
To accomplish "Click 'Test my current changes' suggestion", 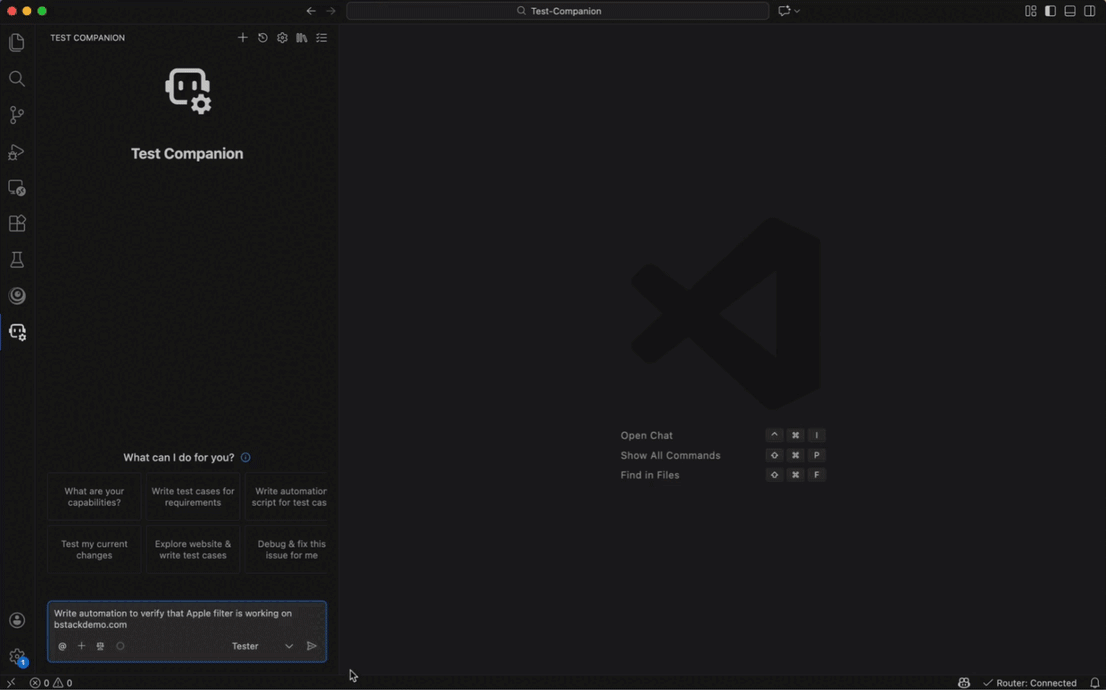I will tap(94, 549).
